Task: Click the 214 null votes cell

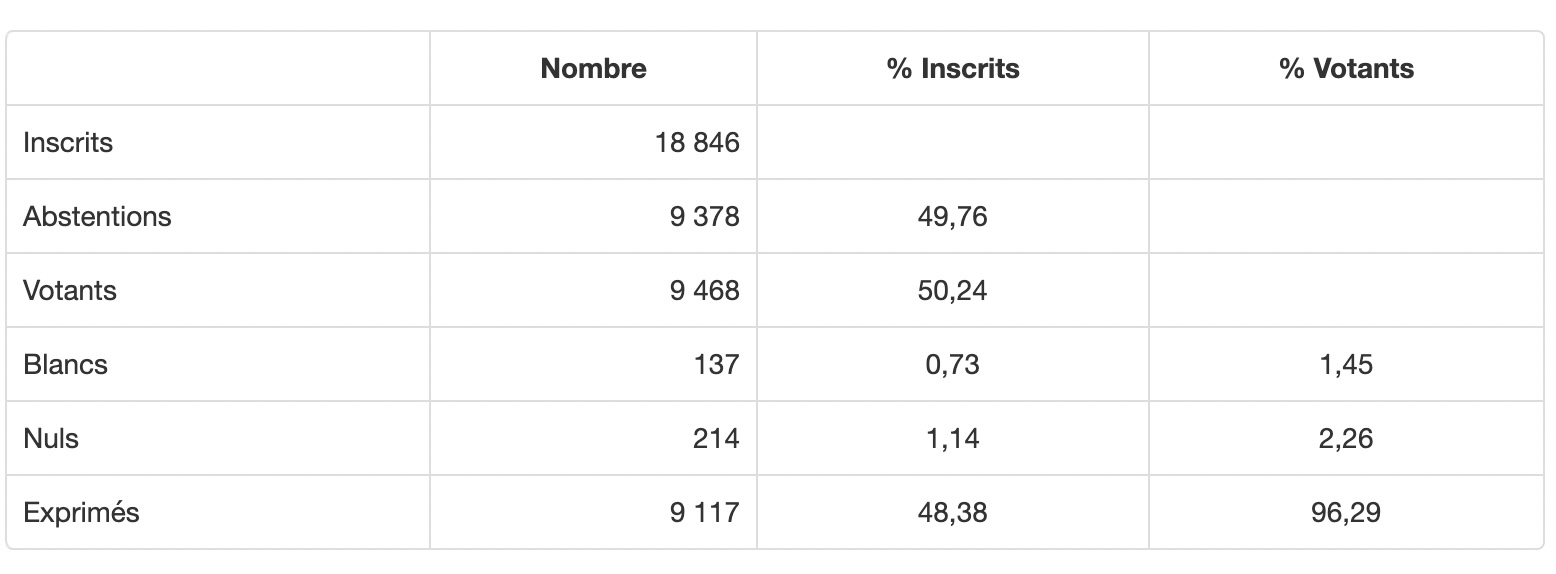Action: (716, 439)
